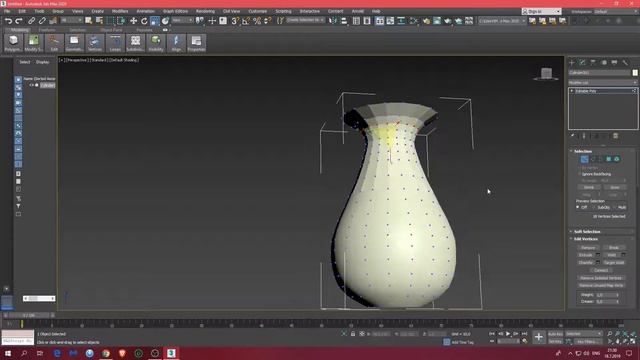The image size is (640, 360).
Task: Collapse the Selection rollout
Action: [x=582, y=151]
